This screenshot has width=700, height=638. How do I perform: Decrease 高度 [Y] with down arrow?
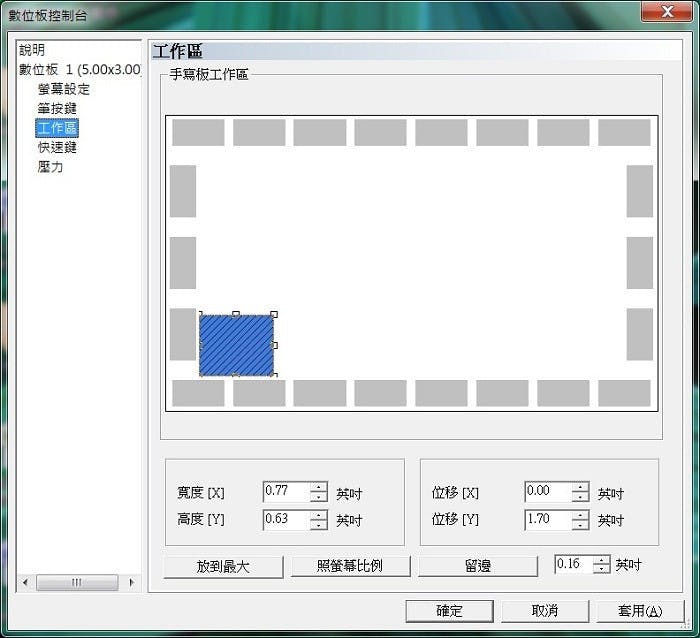pyautogui.click(x=319, y=525)
